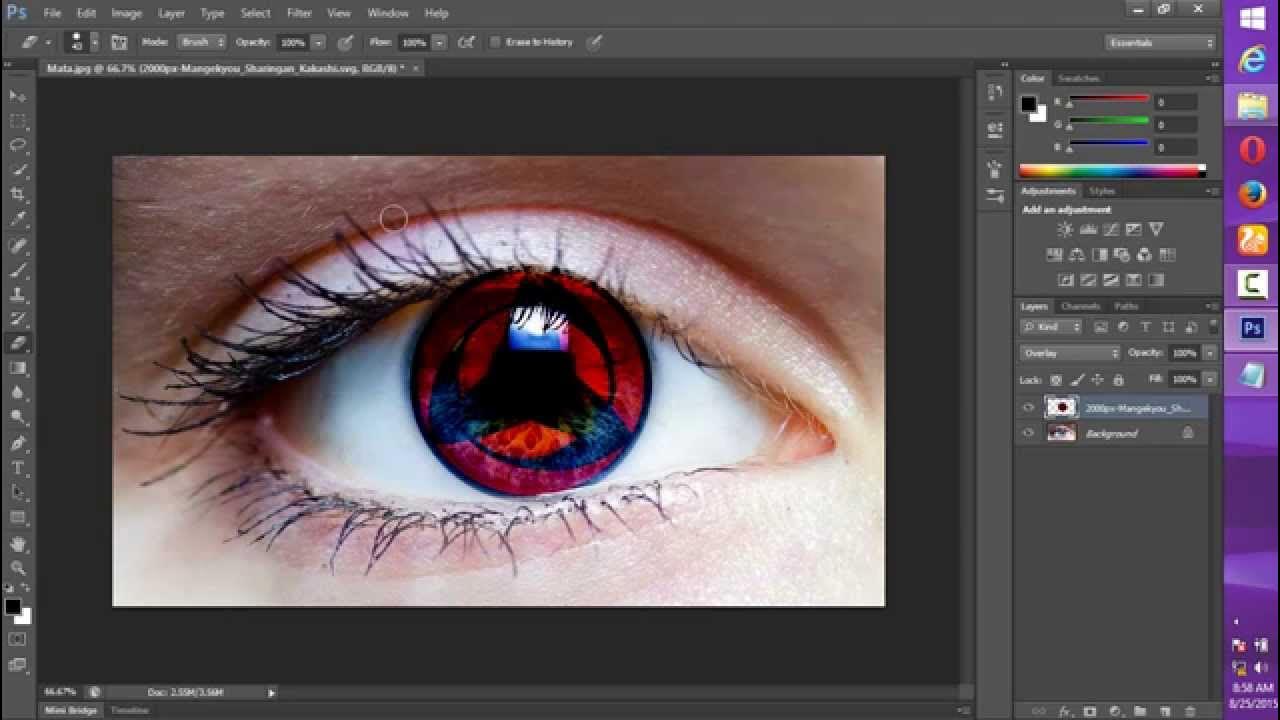This screenshot has width=1280, height=720.
Task: Click the red channel slider
Action: [x=1108, y=102]
